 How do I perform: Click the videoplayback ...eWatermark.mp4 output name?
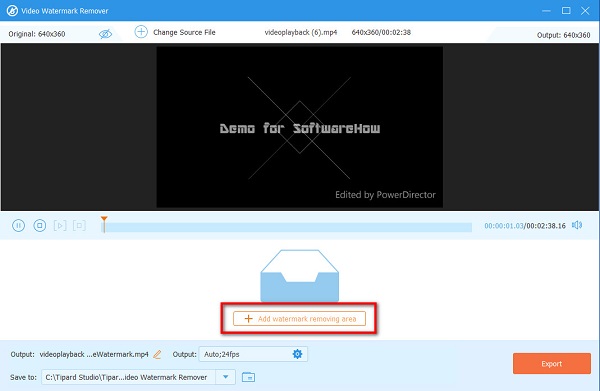pyautogui.click(x=94, y=354)
